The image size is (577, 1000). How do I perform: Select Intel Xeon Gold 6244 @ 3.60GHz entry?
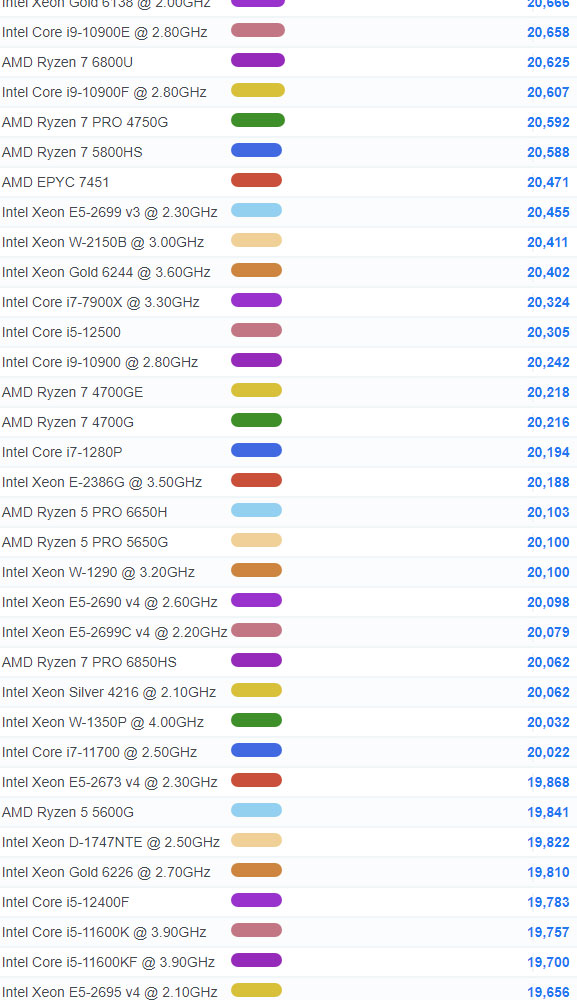[x=106, y=272]
